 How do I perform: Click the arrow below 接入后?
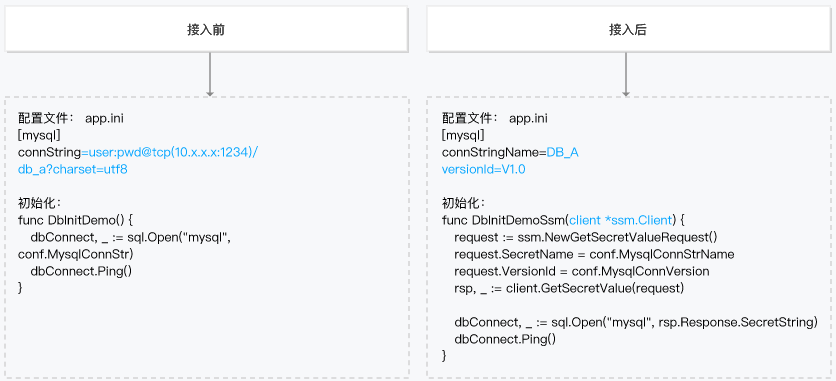click(626, 74)
